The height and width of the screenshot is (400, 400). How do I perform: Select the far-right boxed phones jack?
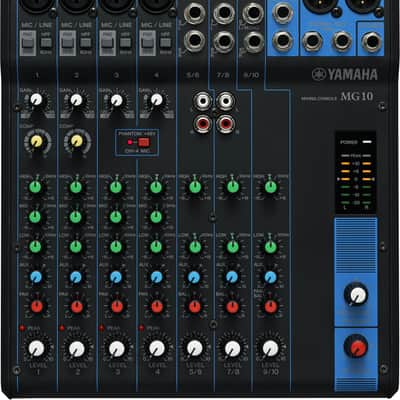(372, 42)
